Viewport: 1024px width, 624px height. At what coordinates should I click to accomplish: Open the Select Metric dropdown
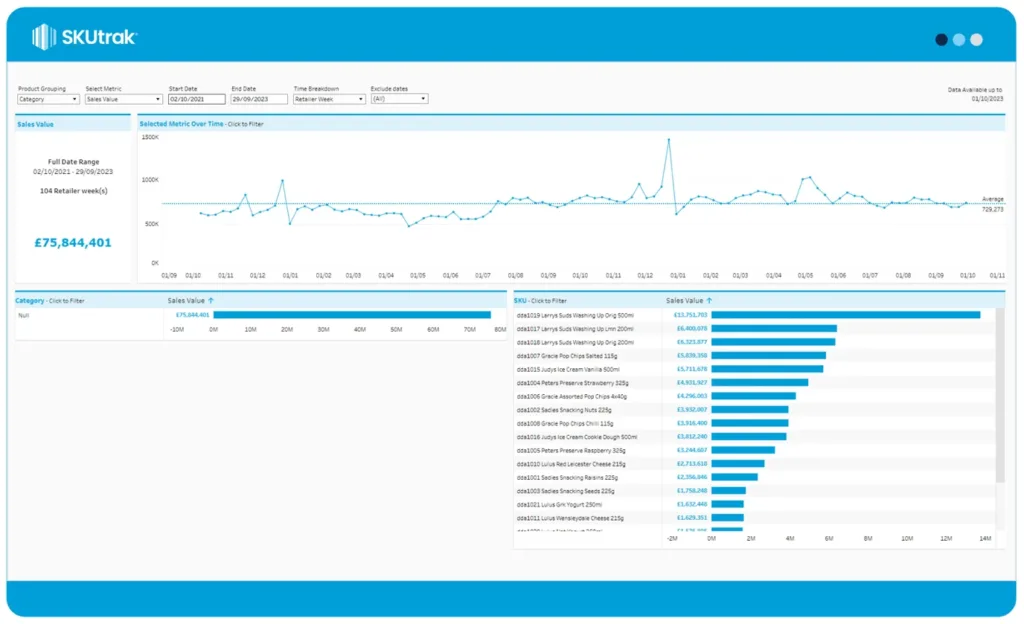pos(123,99)
